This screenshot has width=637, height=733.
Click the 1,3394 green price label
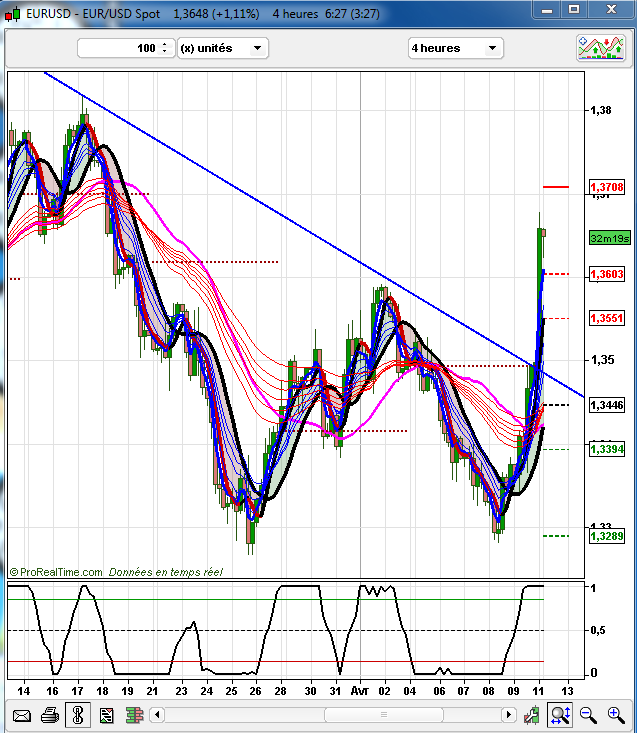[607, 449]
